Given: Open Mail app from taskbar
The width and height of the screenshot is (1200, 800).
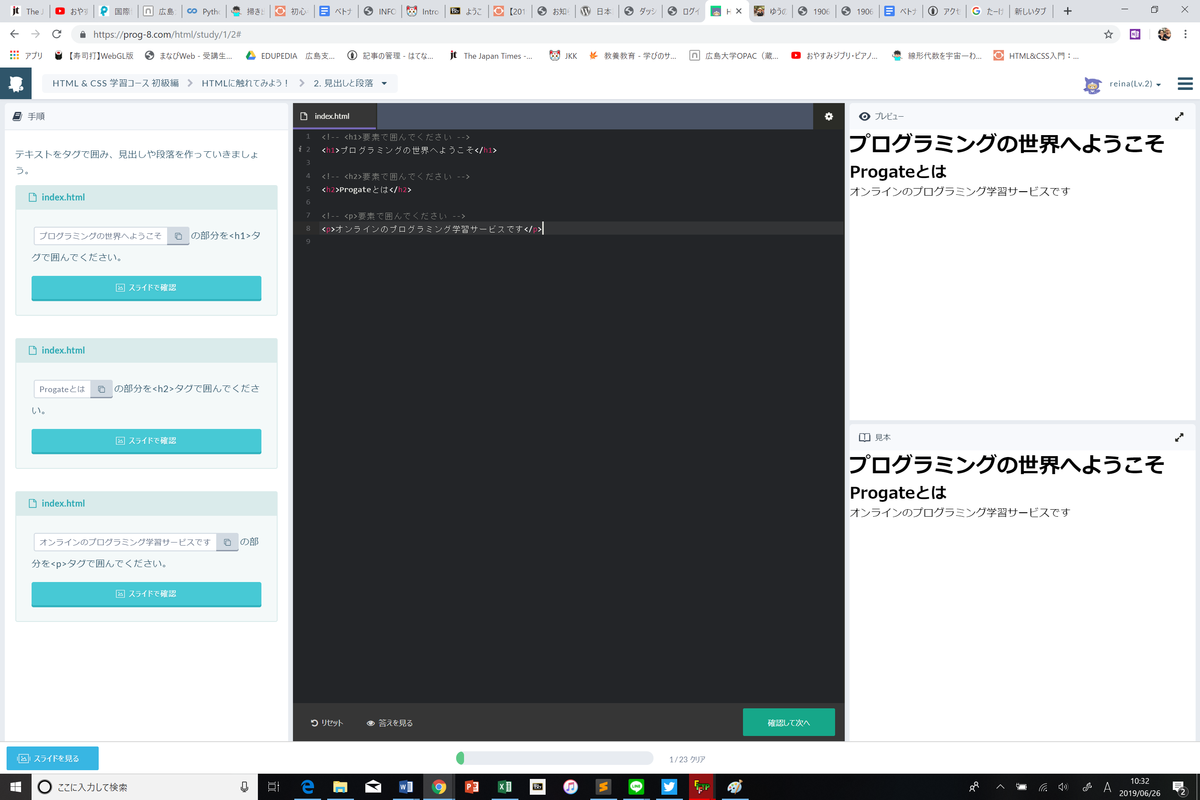Looking at the screenshot, I should click(373, 787).
